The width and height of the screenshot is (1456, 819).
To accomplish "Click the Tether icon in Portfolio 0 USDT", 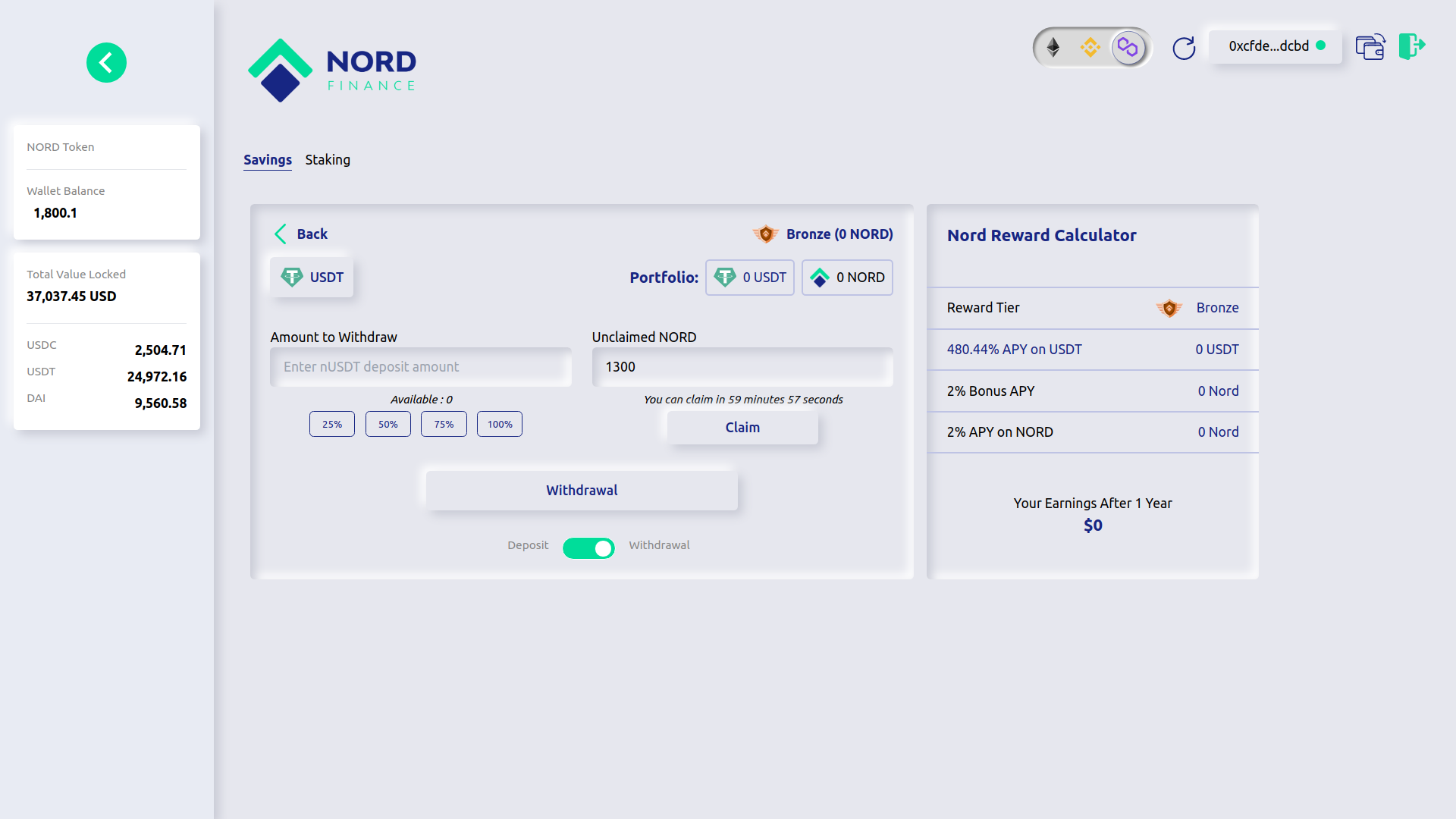I will pos(725,278).
